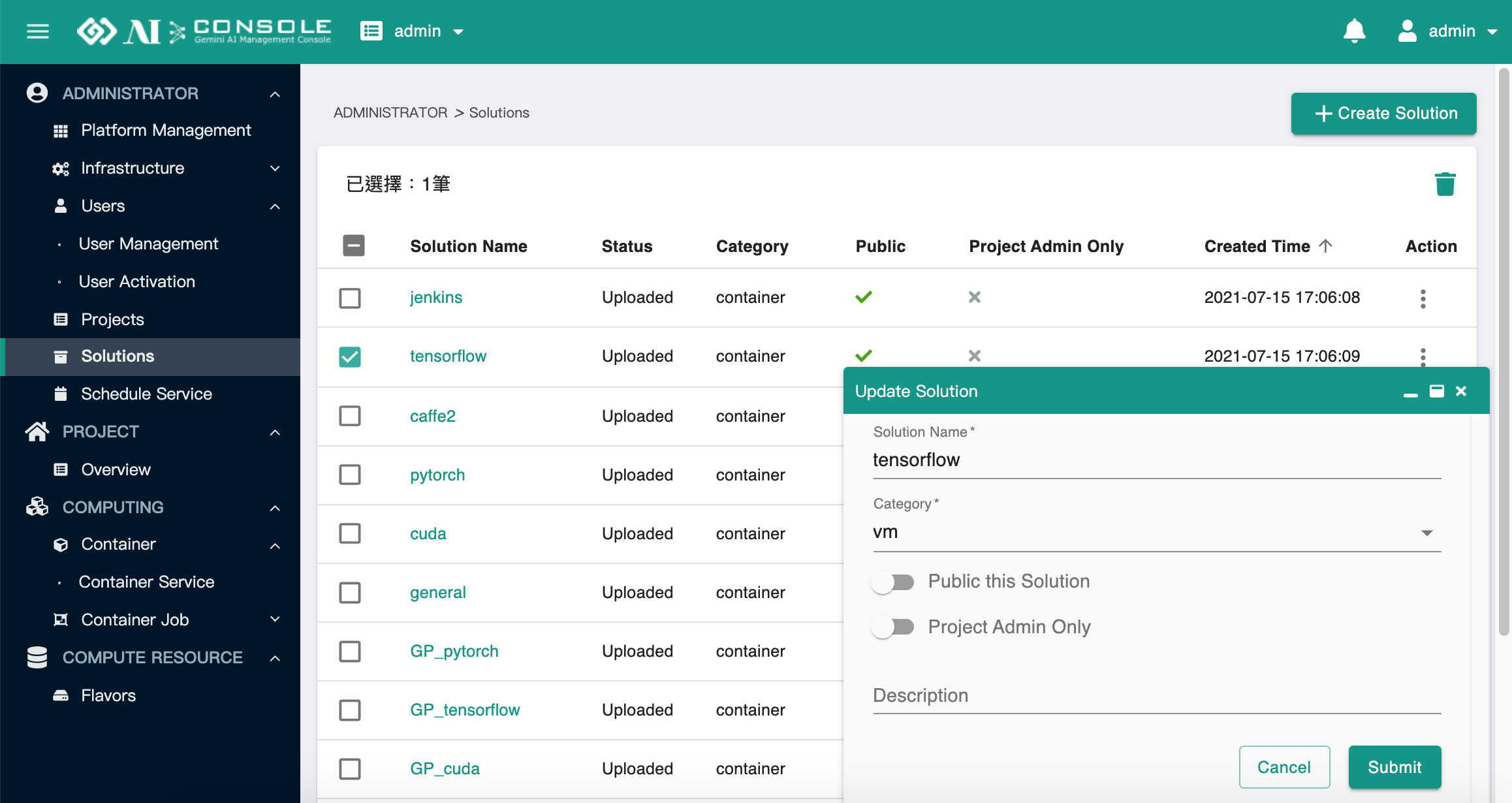
Task: Check the cuda row checkbox
Action: (x=350, y=533)
